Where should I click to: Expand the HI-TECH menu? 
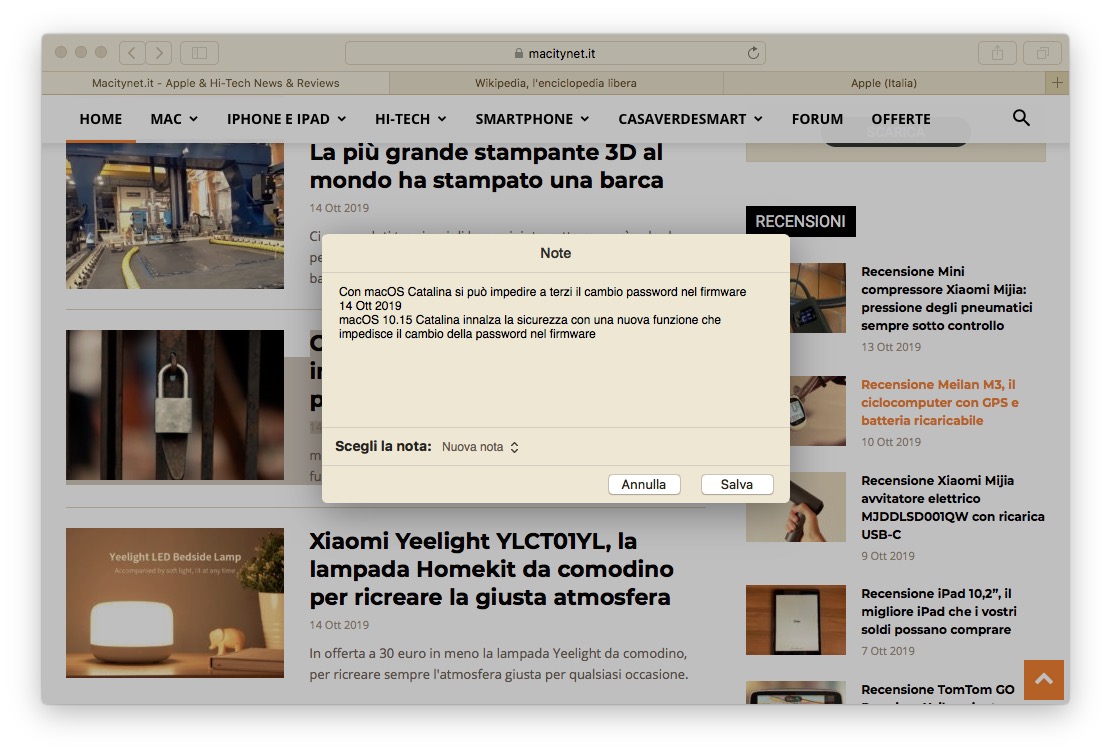pos(410,119)
